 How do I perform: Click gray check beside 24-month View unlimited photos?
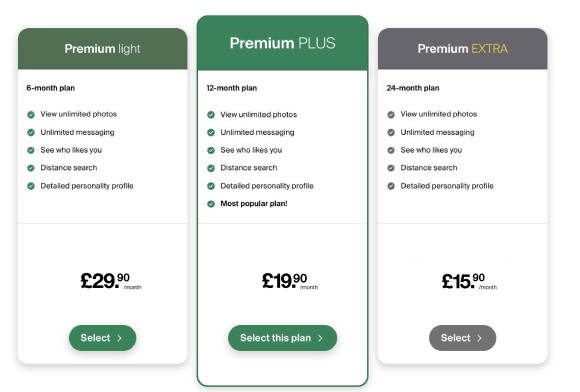point(391,115)
